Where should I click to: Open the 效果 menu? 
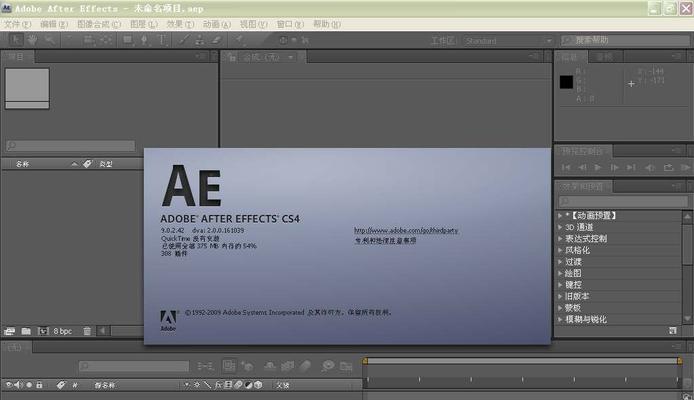(180, 24)
